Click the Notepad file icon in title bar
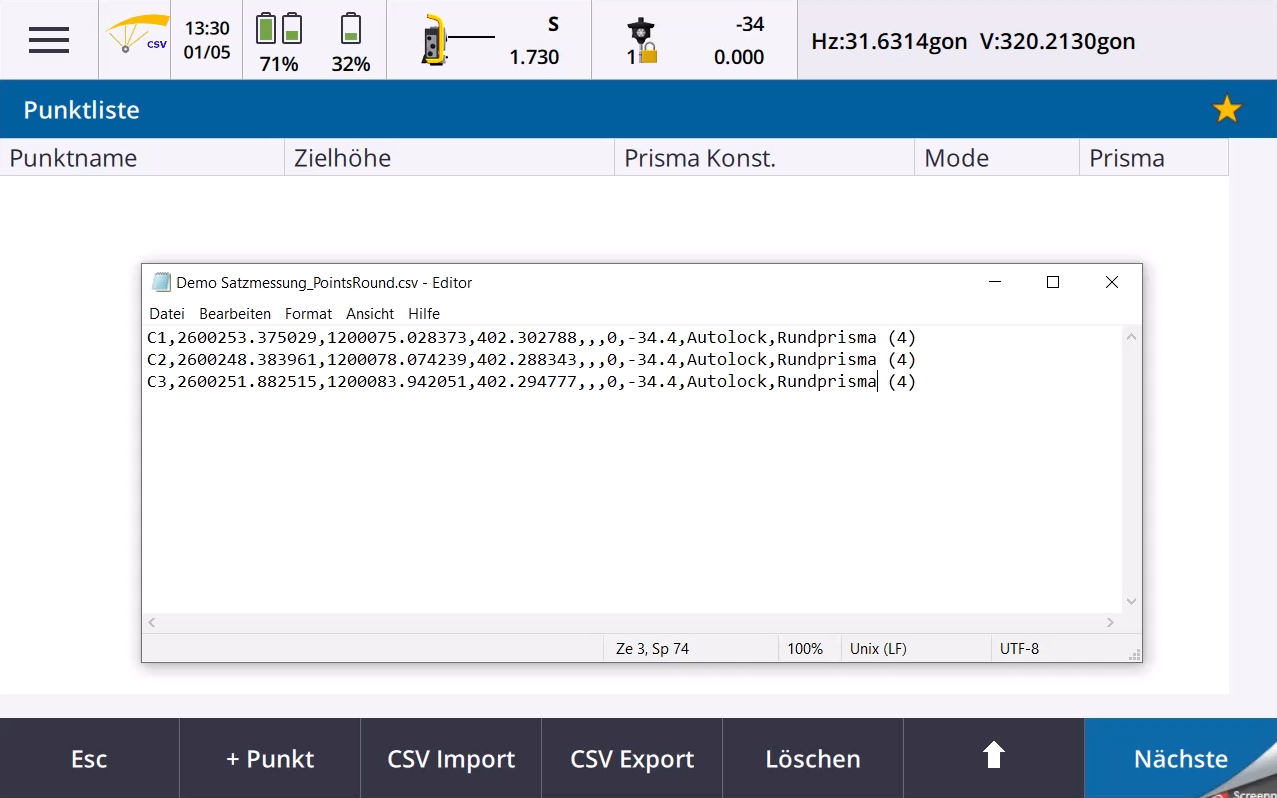Screen dimensions: 1277x798 (161, 283)
